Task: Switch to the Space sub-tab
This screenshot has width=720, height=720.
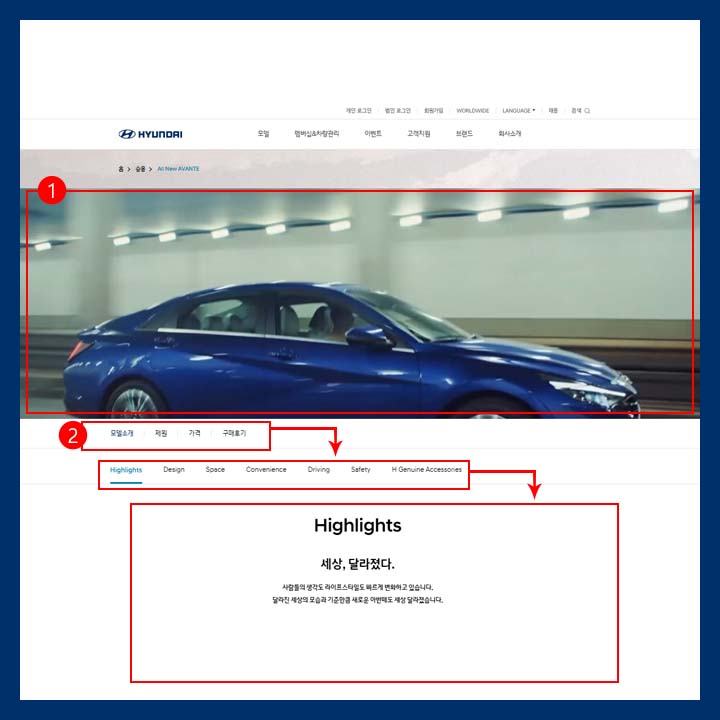Action: 215,469
